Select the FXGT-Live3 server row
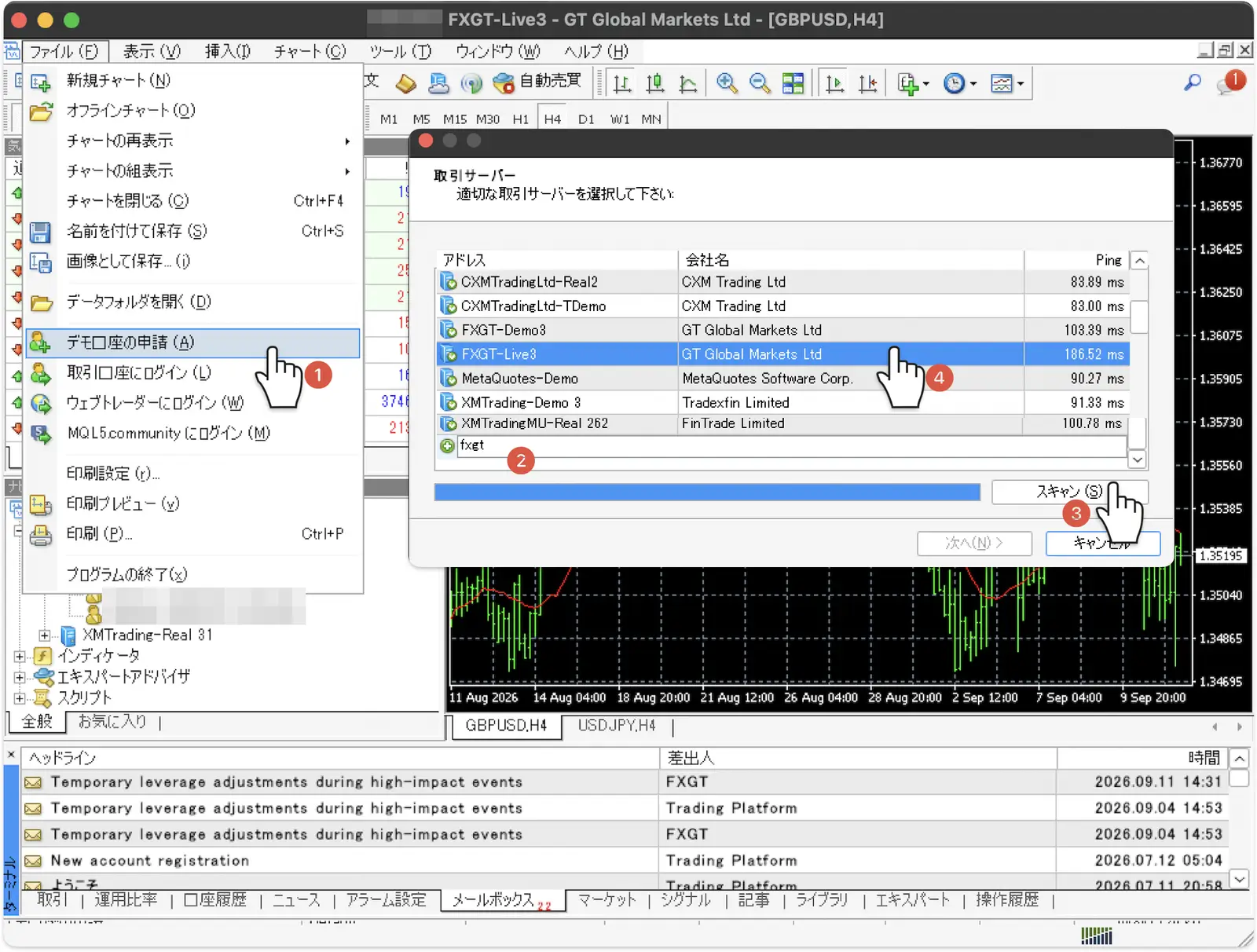The height and width of the screenshot is (952, 1257). [782, 354]
